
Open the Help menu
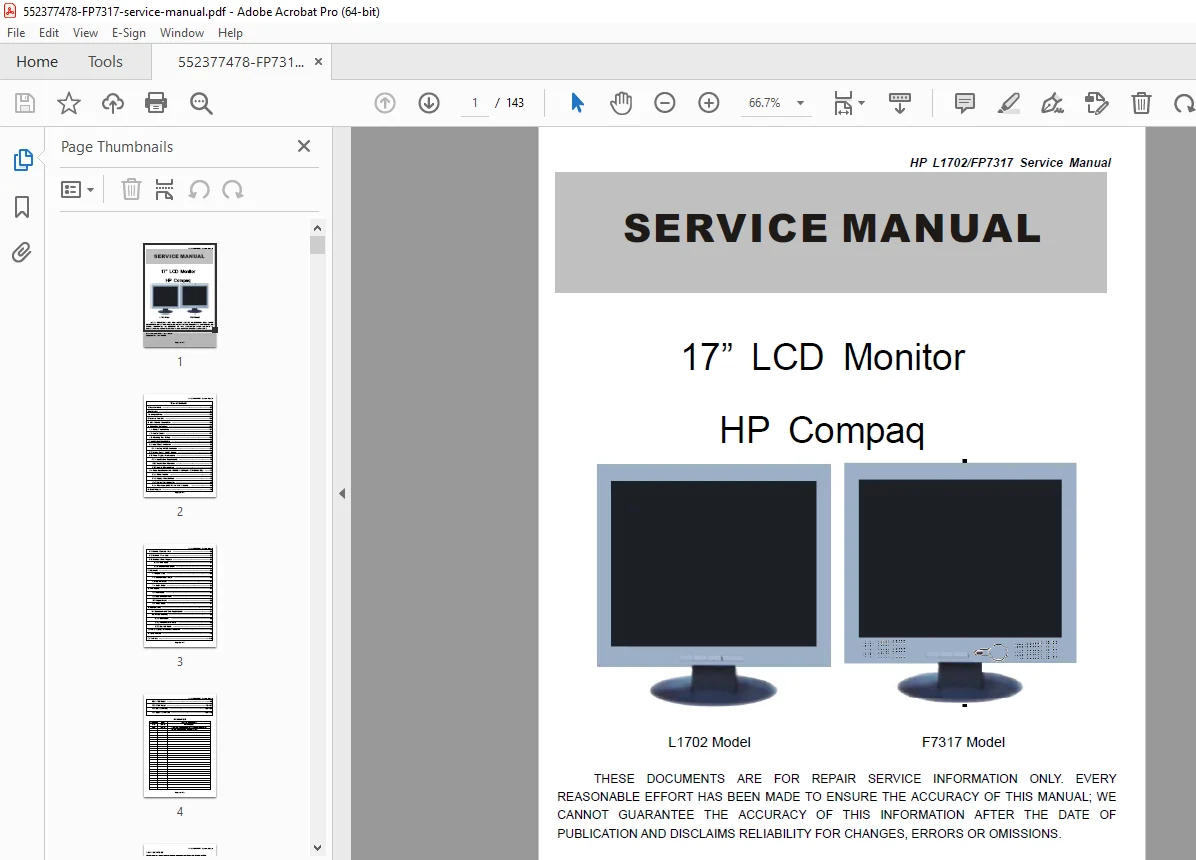230,33
